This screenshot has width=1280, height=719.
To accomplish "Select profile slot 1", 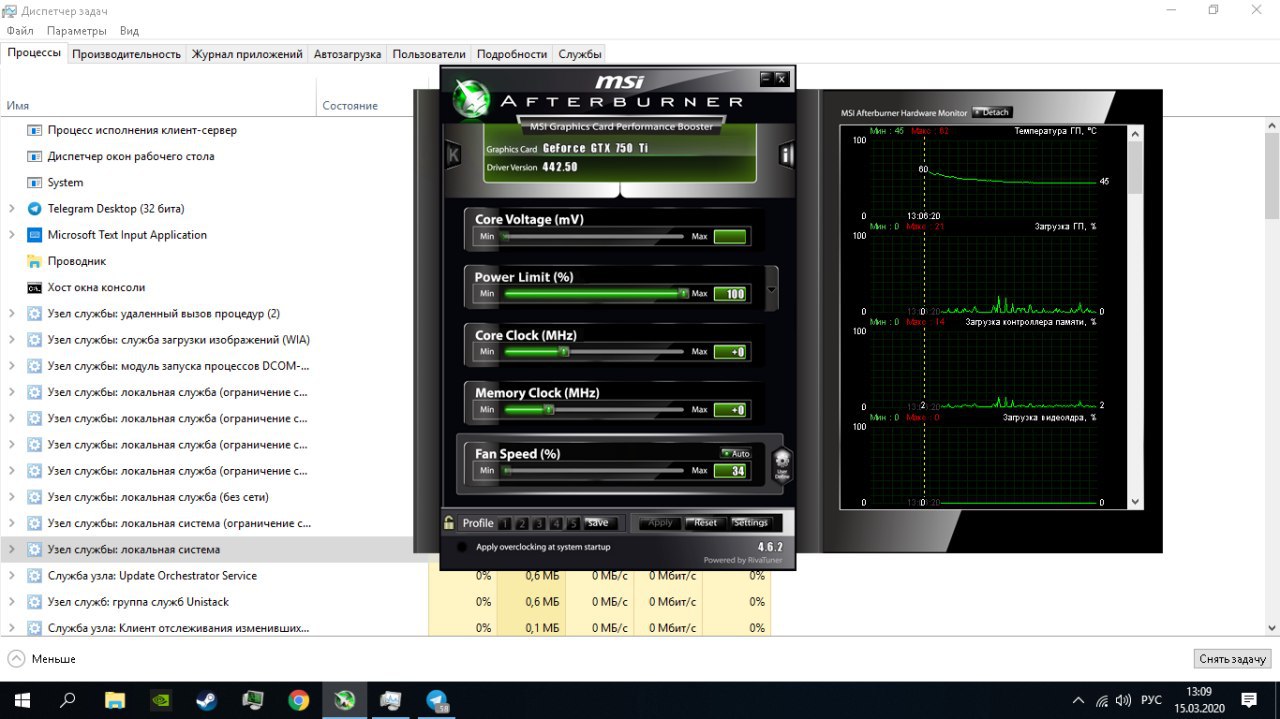I will click(505, 523).
